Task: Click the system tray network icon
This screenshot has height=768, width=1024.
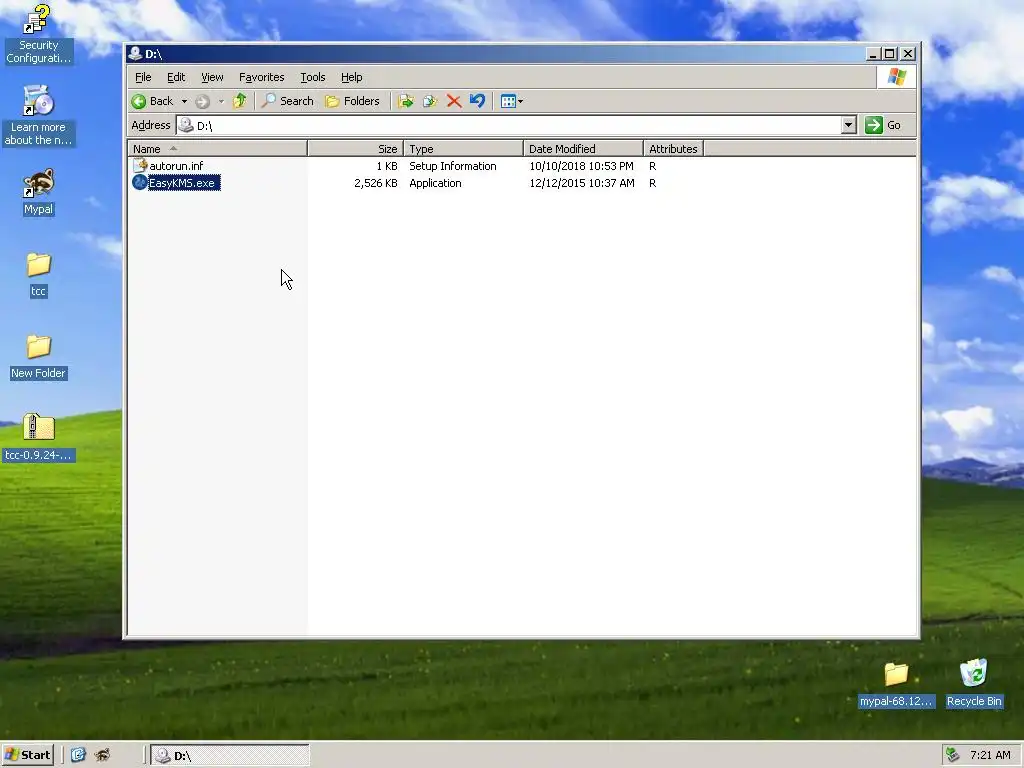Action: [953, 755]
